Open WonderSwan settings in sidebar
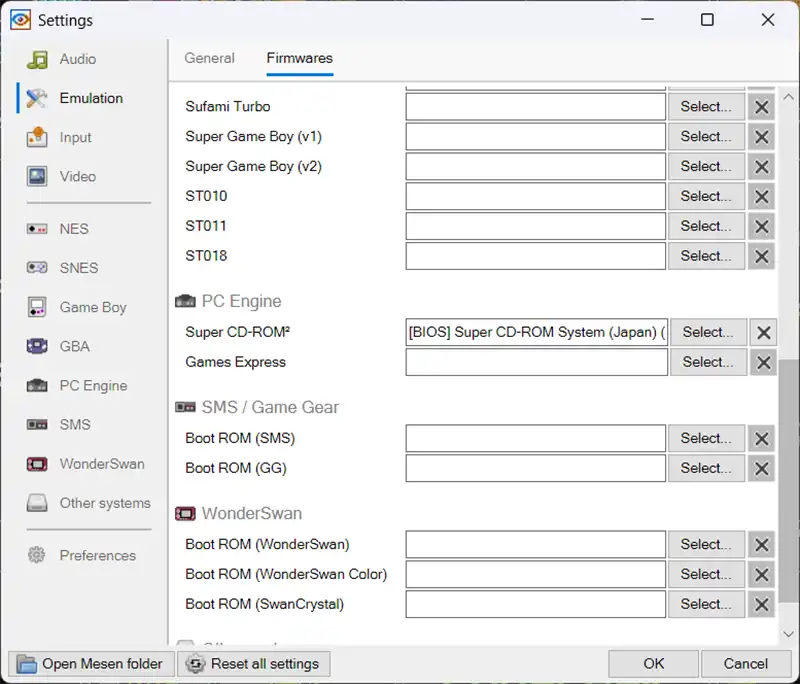 tap(101, 464)
